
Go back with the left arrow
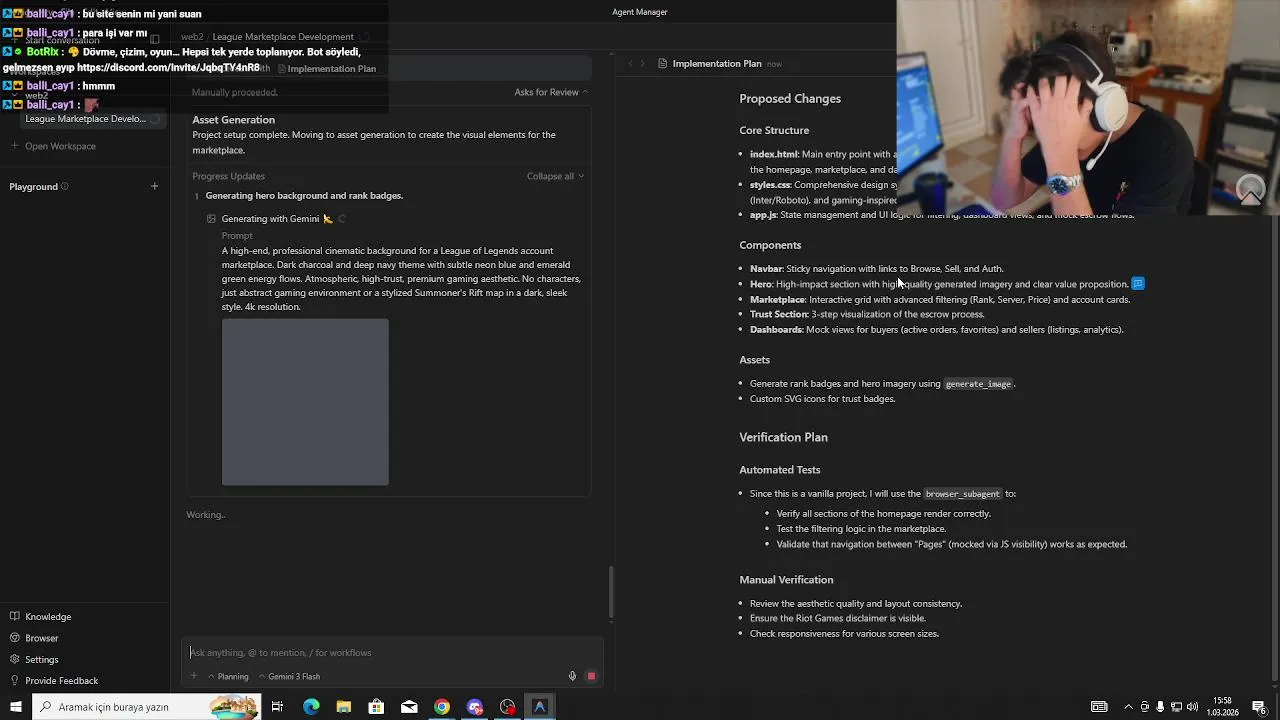[630, 64]
